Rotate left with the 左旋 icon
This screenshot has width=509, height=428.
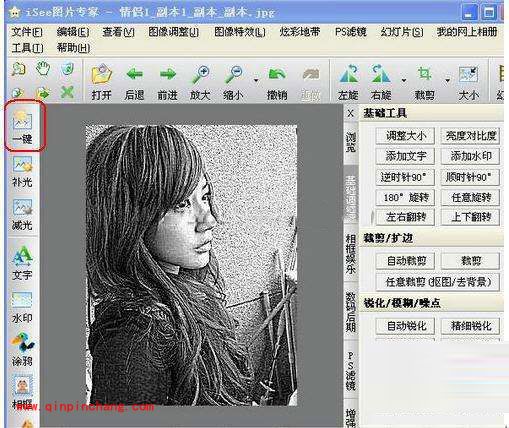pyautogui.click(x=348, y=82)
